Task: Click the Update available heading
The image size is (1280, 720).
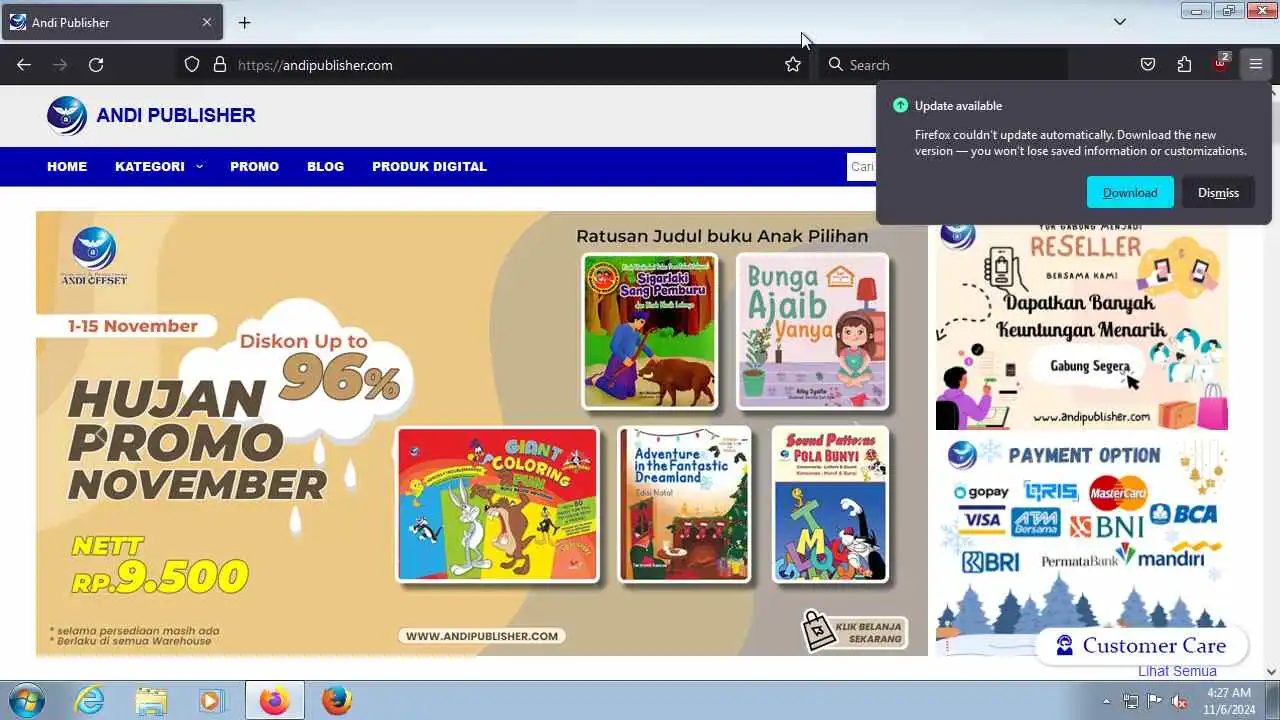Action: tap(958, 106)
